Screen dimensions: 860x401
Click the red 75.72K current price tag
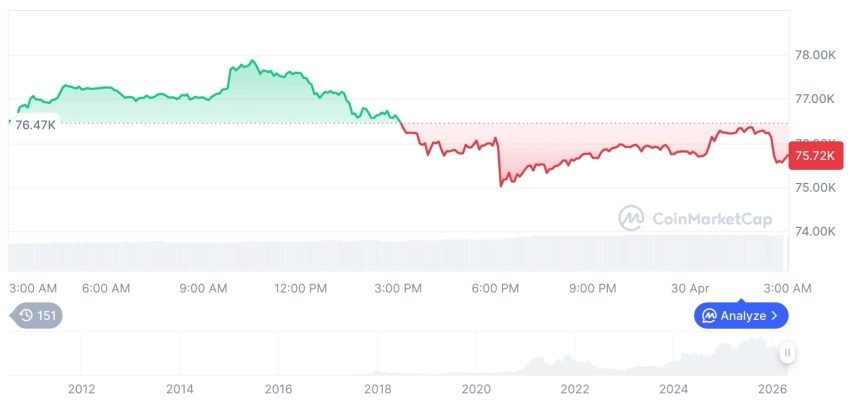coord(816,156)
